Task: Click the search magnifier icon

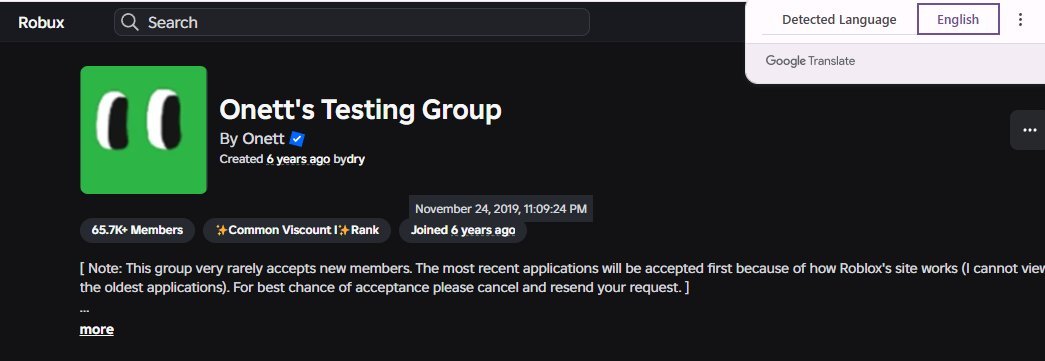Action: click(x=130, y=23)
